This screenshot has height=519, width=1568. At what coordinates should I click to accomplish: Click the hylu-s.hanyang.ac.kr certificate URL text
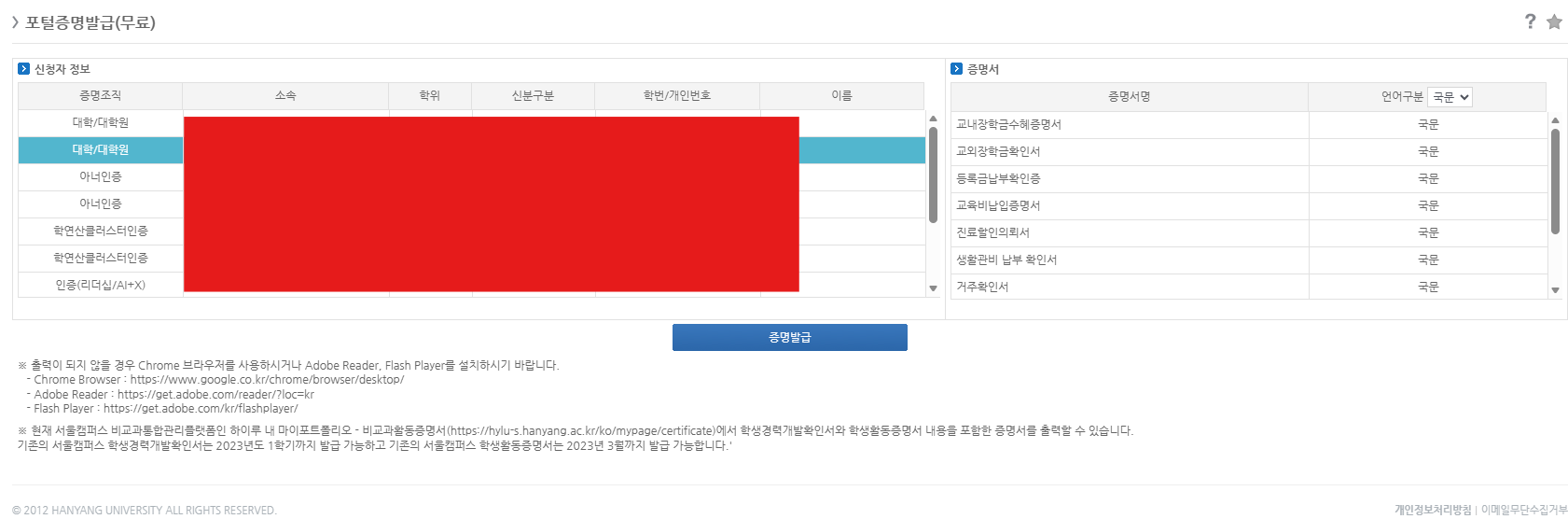pyautogui.click(x=582, y=431)
